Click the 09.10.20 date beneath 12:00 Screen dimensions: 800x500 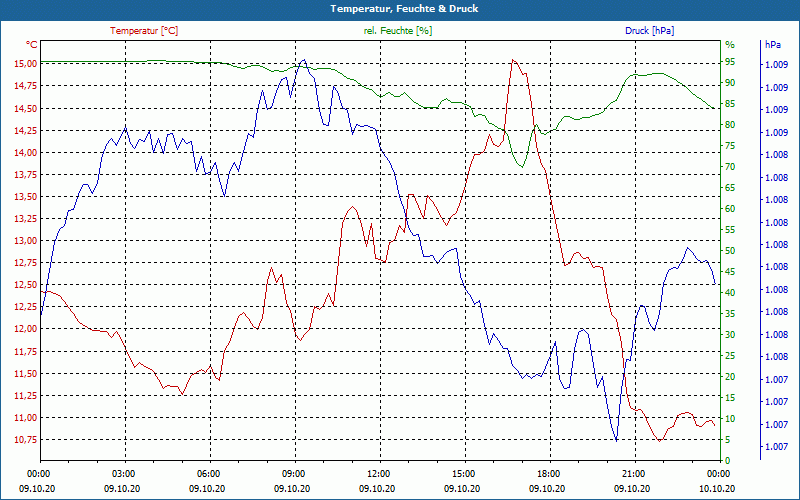point(377,488)
